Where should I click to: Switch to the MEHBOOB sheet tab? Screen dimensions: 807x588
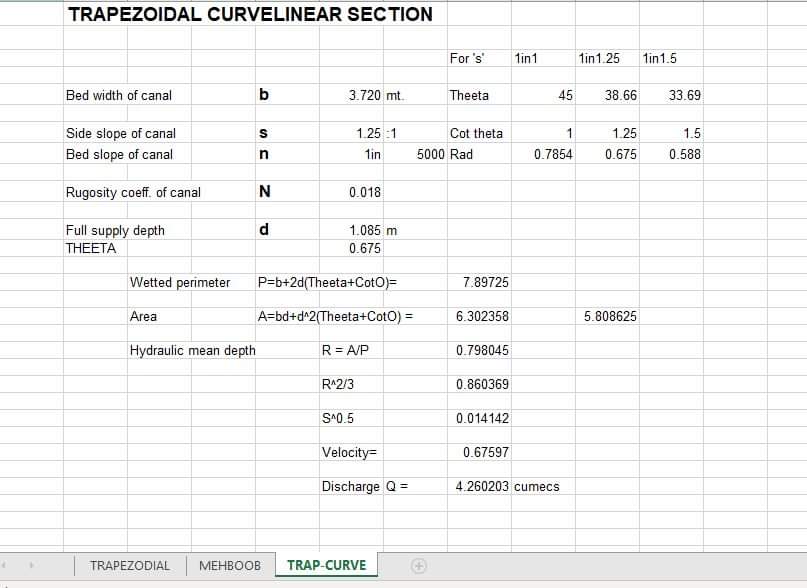(x=230, y=565)
